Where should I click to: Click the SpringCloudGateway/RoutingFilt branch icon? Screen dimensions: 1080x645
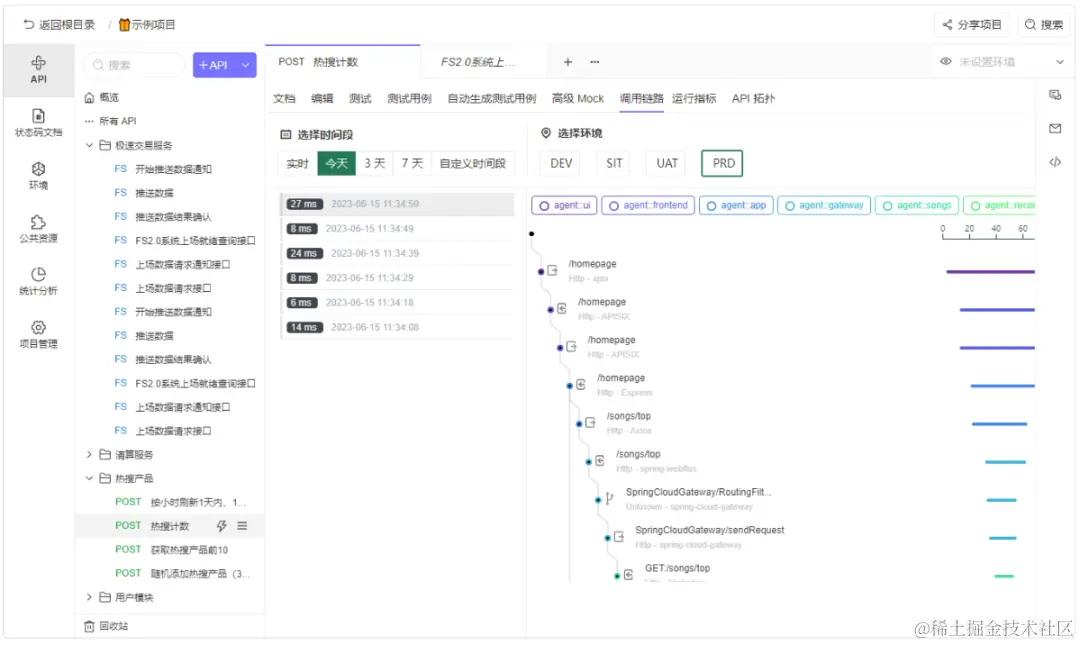(609, 499)
